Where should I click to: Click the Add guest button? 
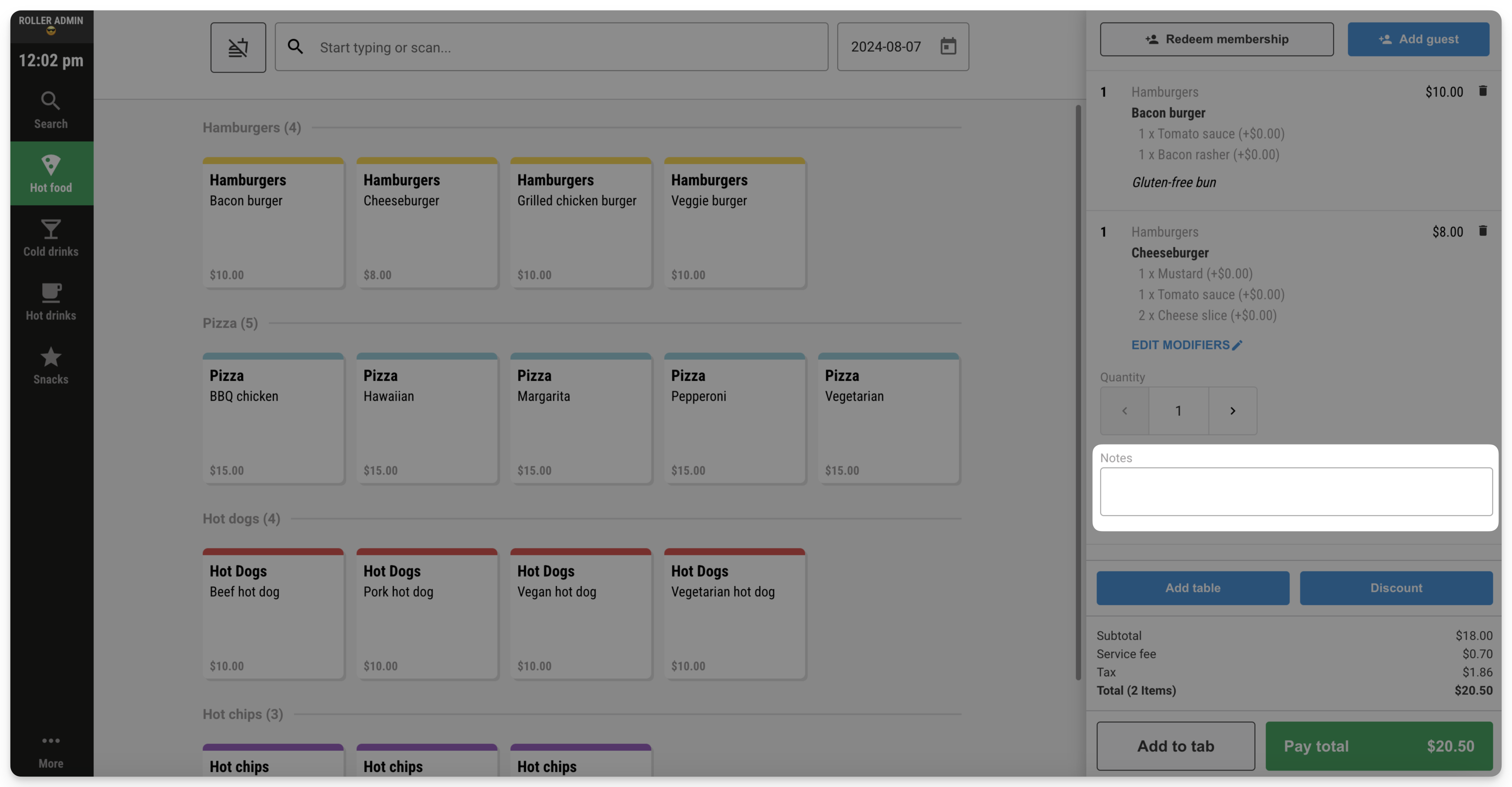point(1418,39)
